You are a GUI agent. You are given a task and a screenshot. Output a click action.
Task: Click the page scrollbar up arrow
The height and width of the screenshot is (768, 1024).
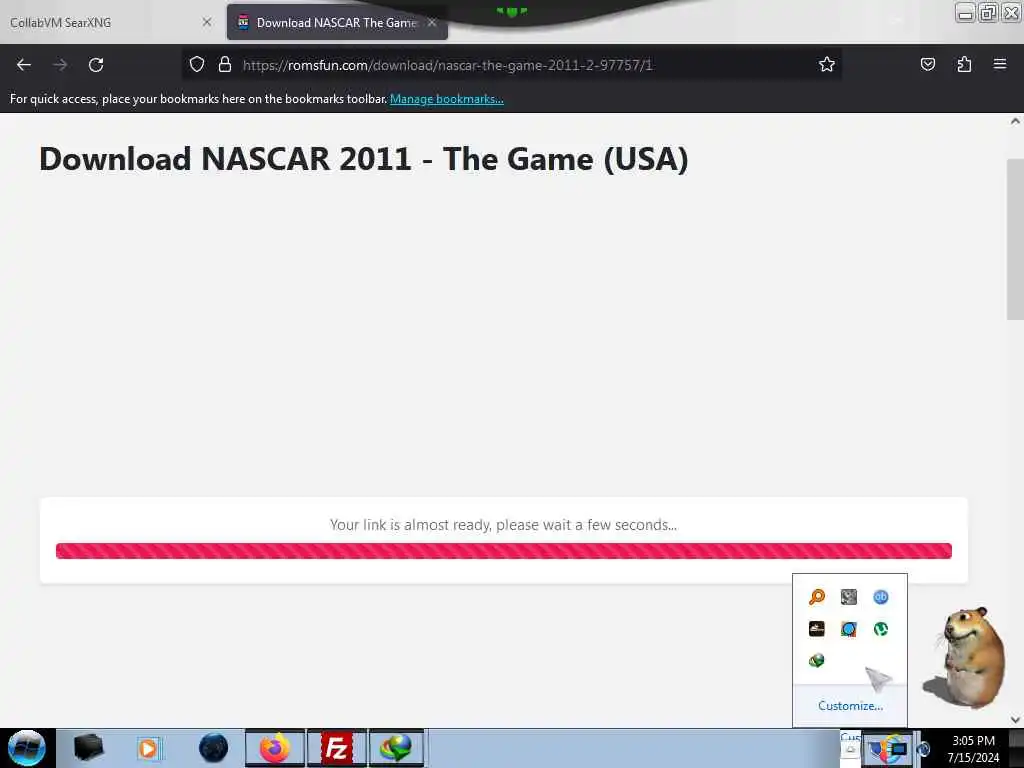(x=1015, y=121)
